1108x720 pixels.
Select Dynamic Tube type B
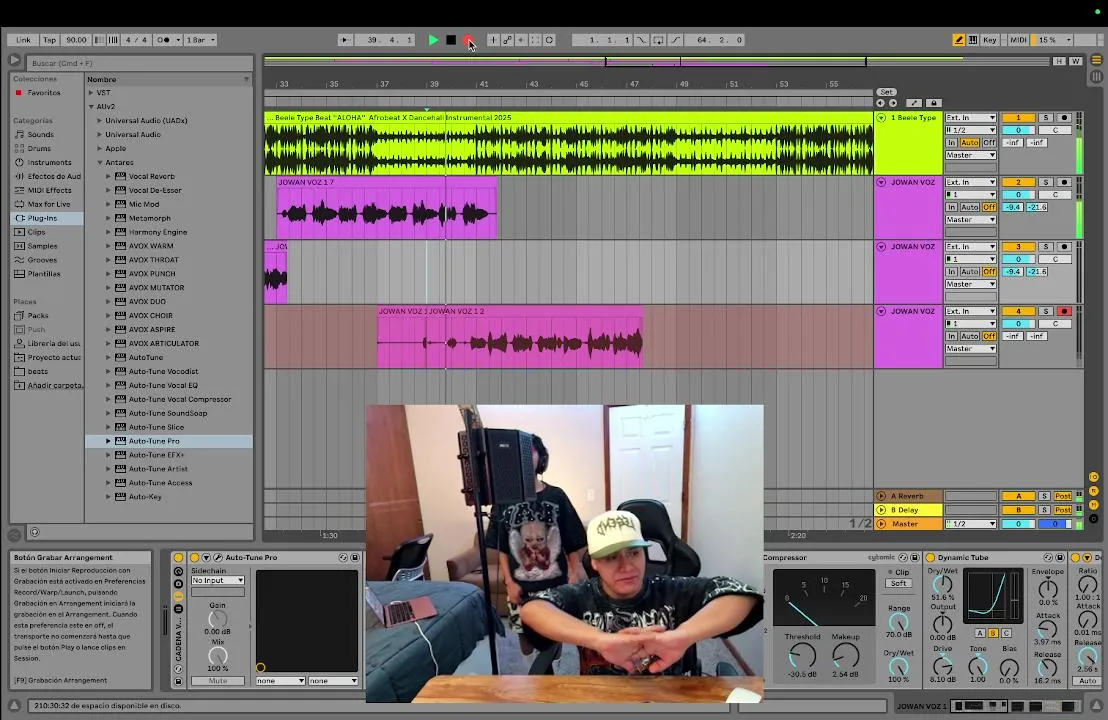point(993,633)
